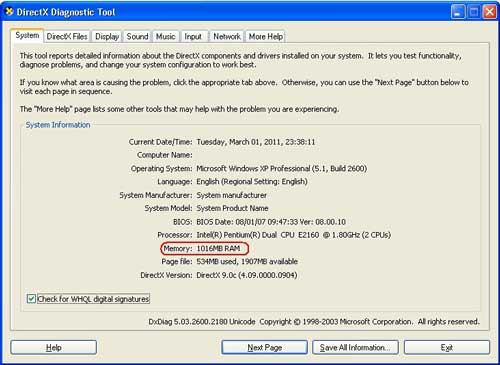Select the Sound tab

tap(137, 36)
